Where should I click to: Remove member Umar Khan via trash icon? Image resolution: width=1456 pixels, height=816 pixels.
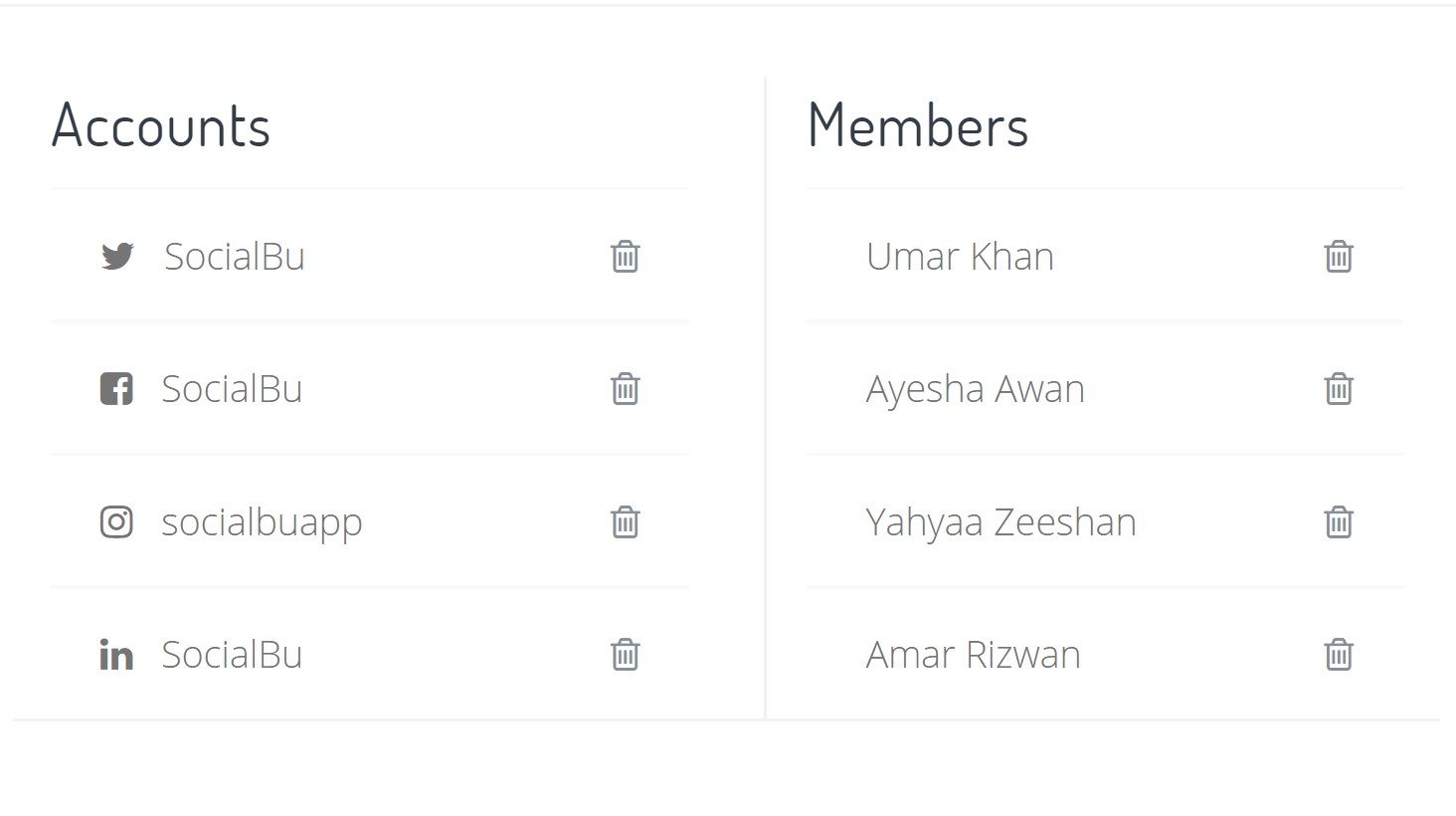coord(1339,256)
